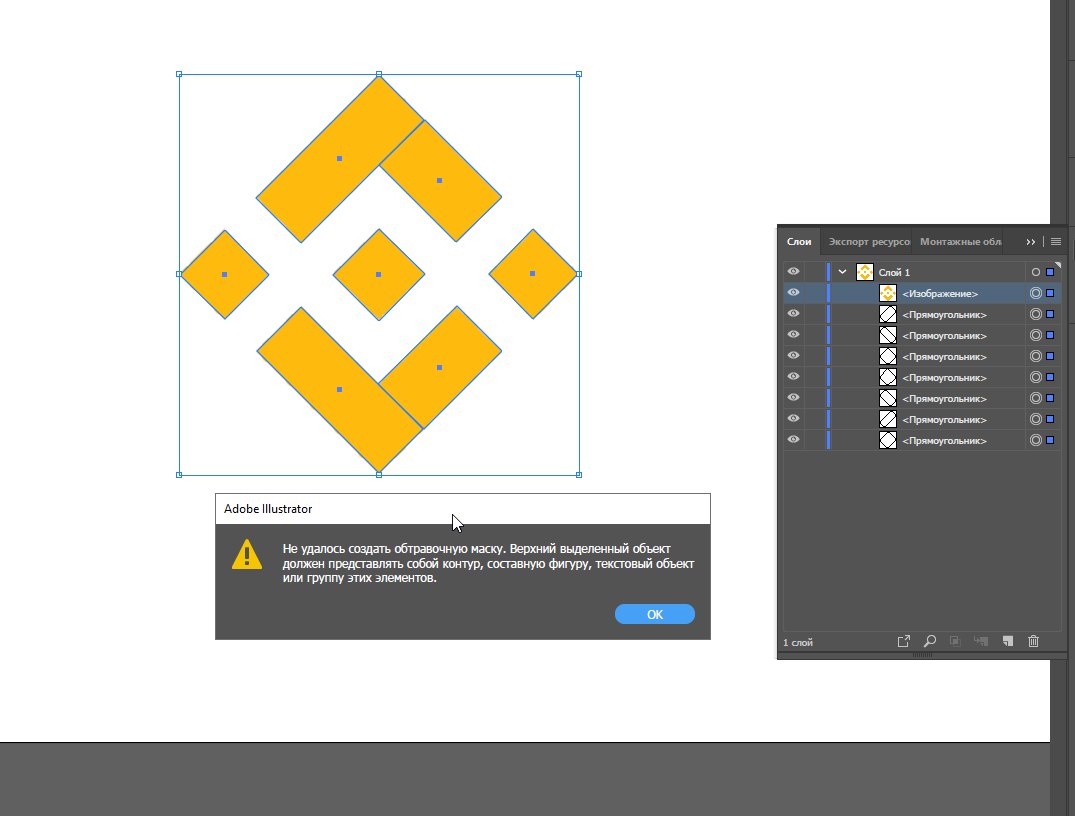Open the Монтажные области tab
Screen dimensions: 1075x816
(x=960, y=241)
